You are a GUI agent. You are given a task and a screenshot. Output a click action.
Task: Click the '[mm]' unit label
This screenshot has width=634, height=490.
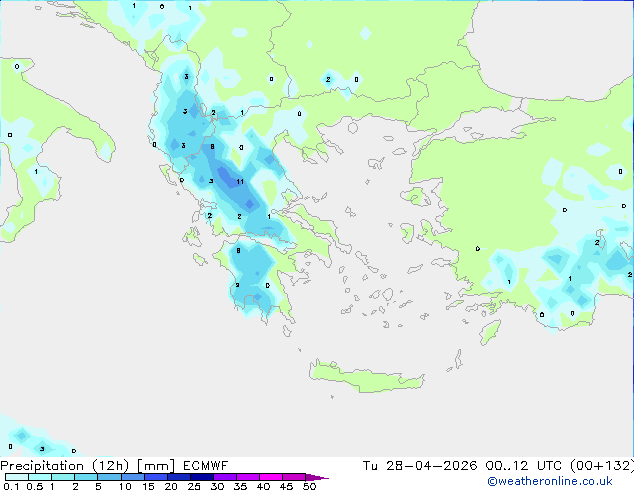point(156,466)
